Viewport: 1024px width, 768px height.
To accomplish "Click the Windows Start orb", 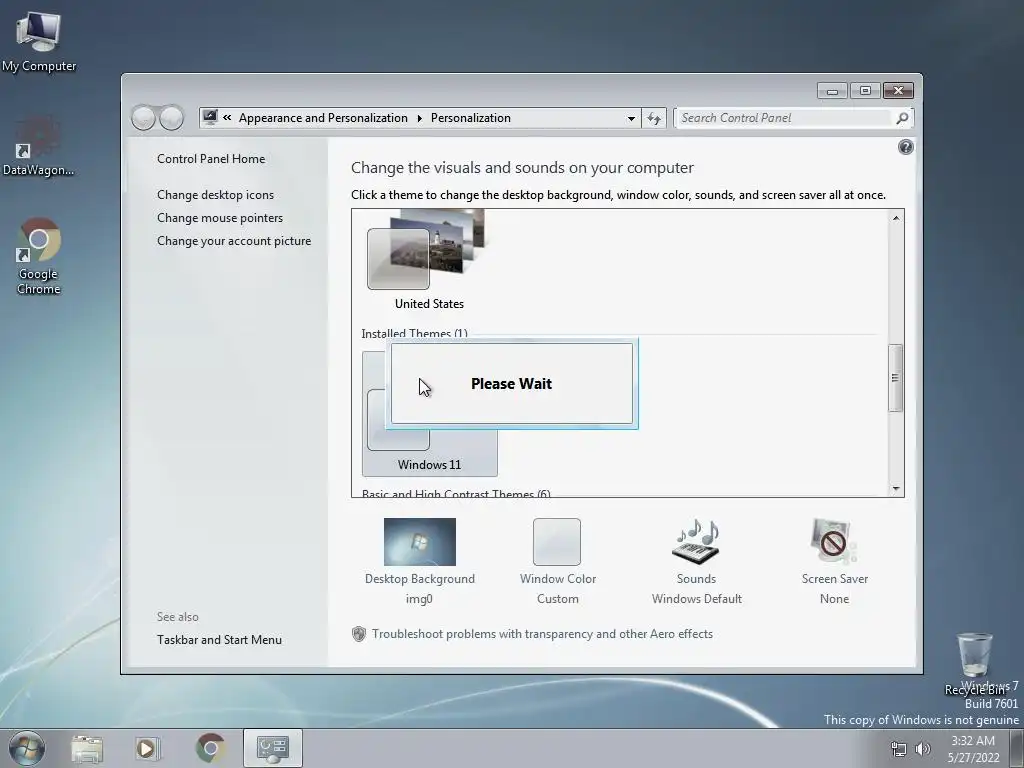I will point(26,748).
